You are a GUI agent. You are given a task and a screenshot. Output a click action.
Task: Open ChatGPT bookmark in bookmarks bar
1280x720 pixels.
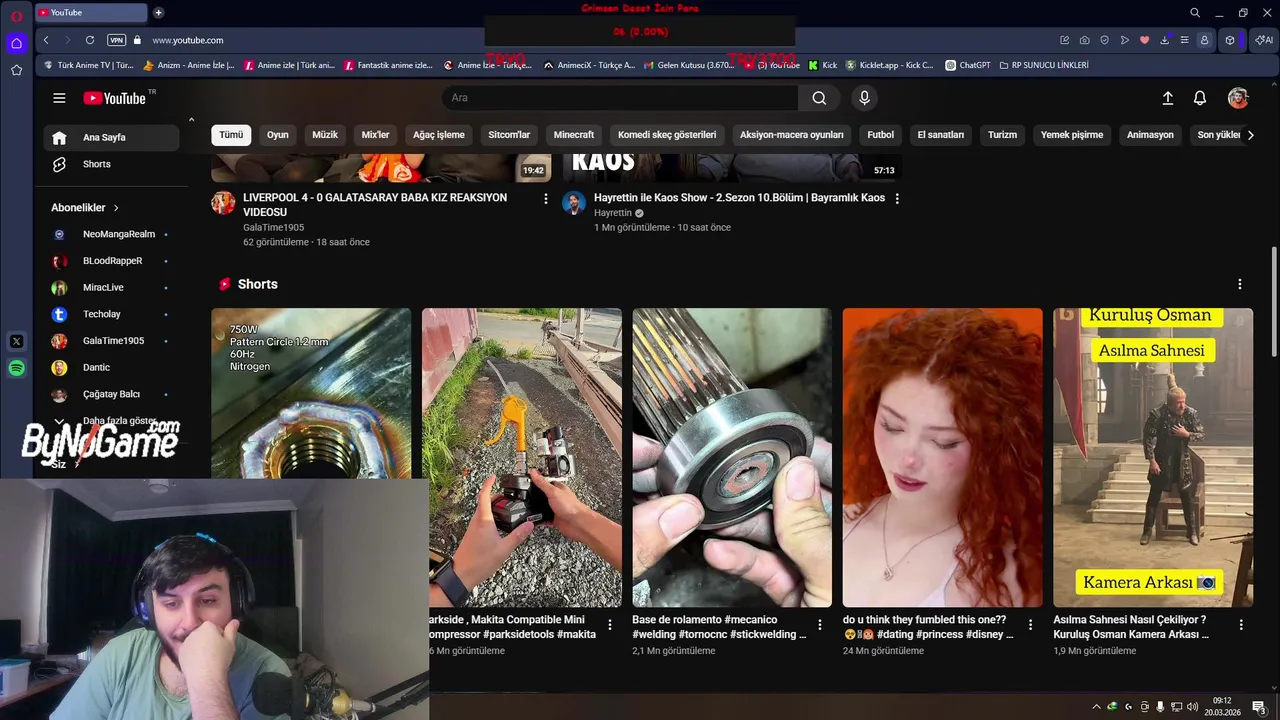click(x=968, y=65)
